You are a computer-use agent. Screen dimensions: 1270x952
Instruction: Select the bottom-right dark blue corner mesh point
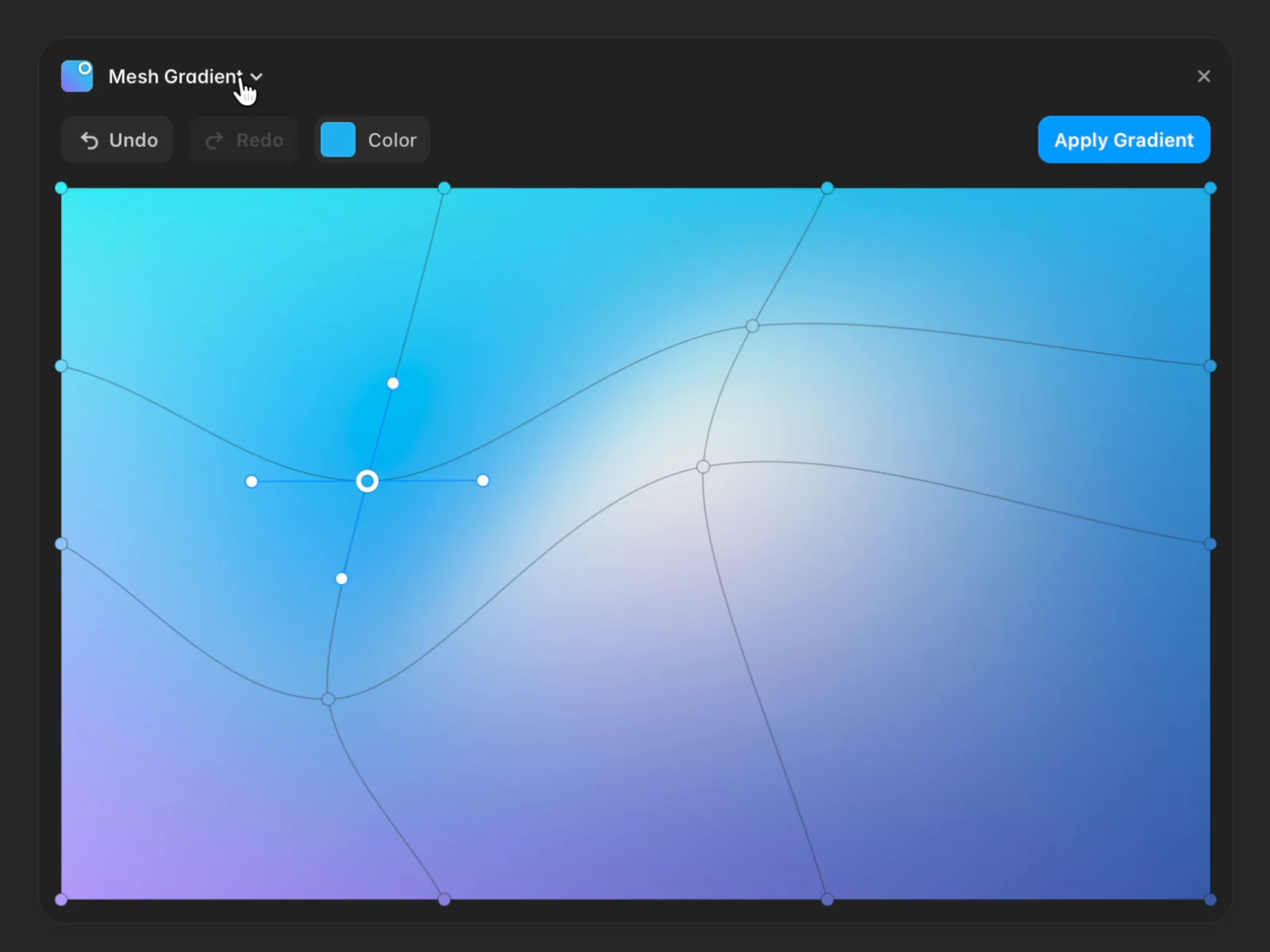1210,900
